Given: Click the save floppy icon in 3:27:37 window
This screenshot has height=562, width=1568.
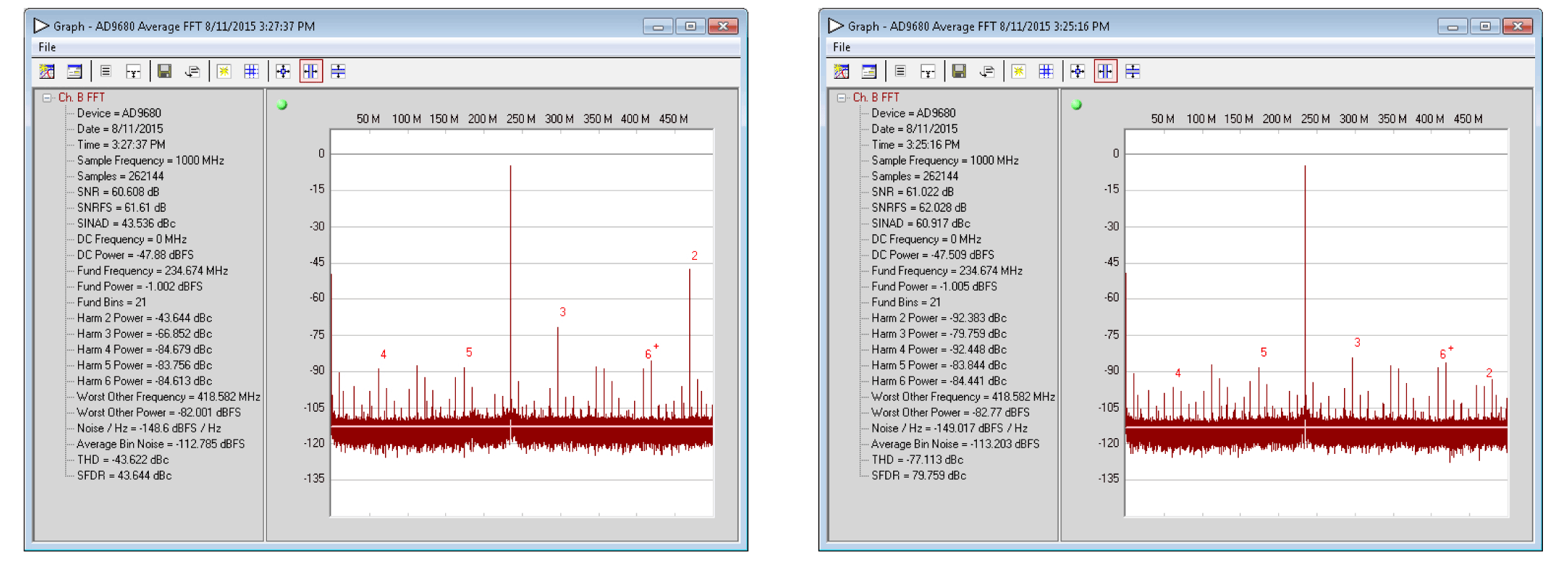Looking at the screenshot, I should [x=165, y=71].
